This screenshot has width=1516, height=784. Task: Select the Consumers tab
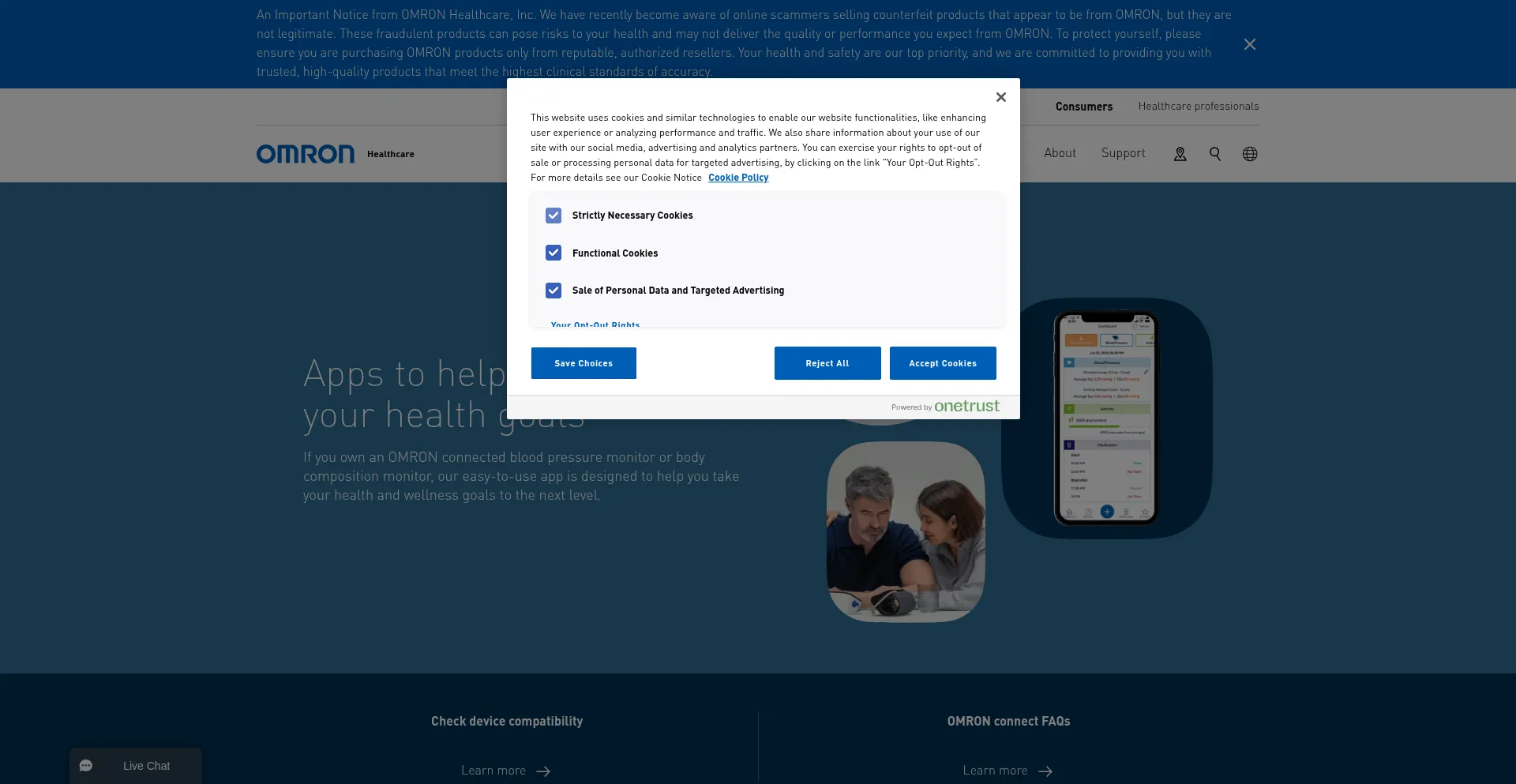coord(1083,107)
